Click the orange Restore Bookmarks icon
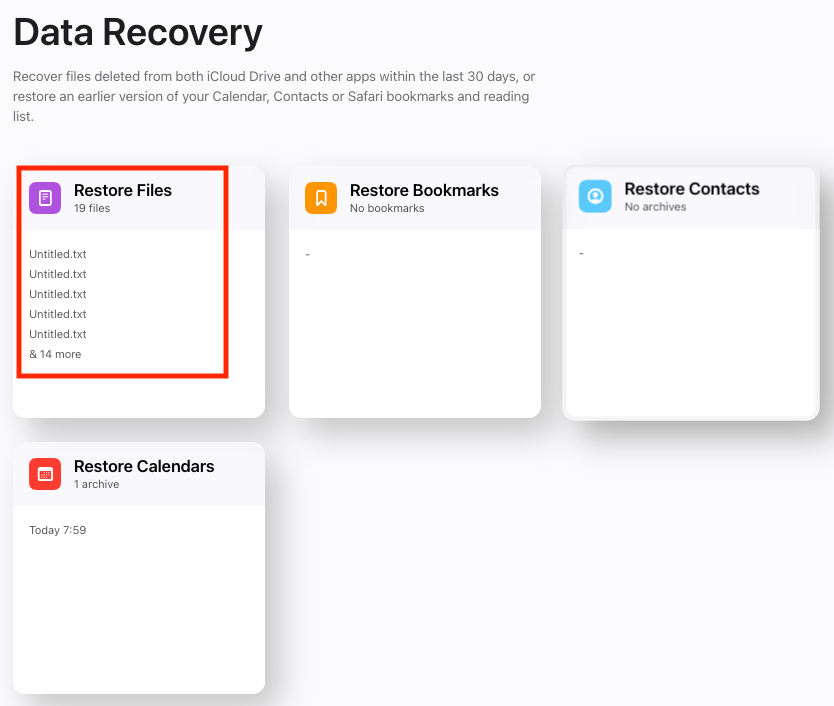This screenshot has width=834, height=706. tap(320, 197)
